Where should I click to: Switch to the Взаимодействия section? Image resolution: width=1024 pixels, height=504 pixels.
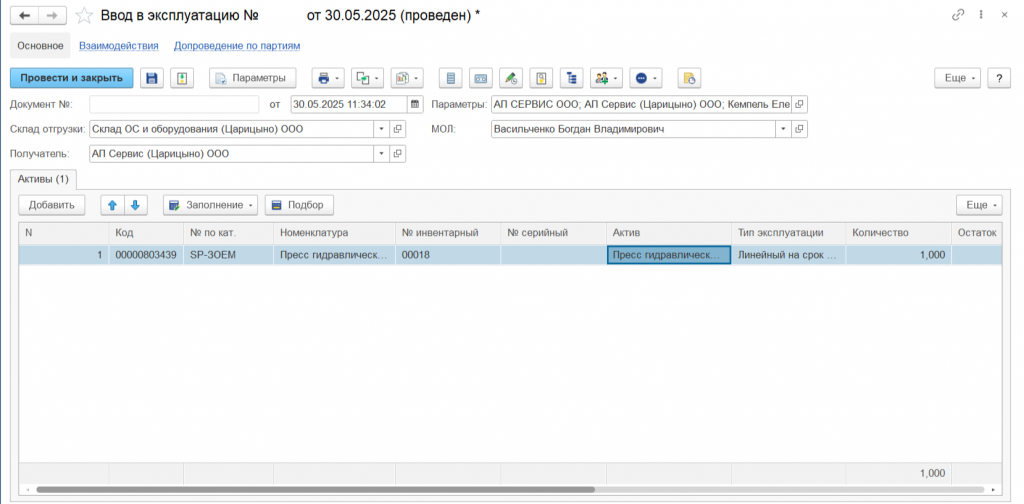coord(119,46)
